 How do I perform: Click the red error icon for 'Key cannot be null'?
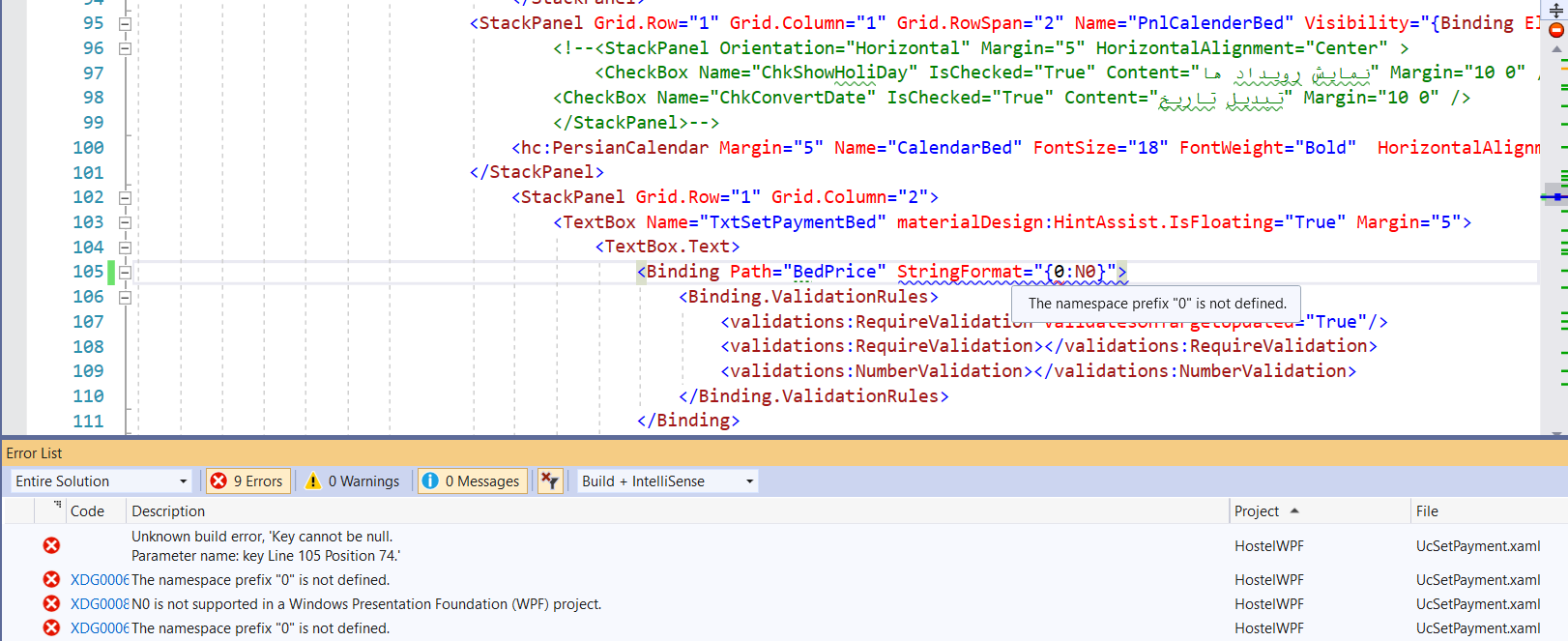(x=52, y=545)
